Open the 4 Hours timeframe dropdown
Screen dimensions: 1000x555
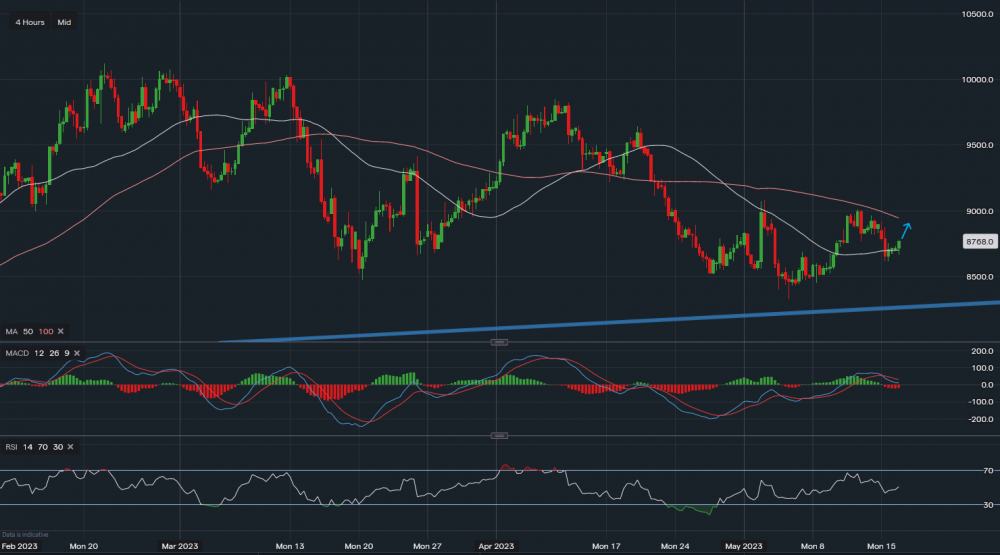tap(30, 21)
